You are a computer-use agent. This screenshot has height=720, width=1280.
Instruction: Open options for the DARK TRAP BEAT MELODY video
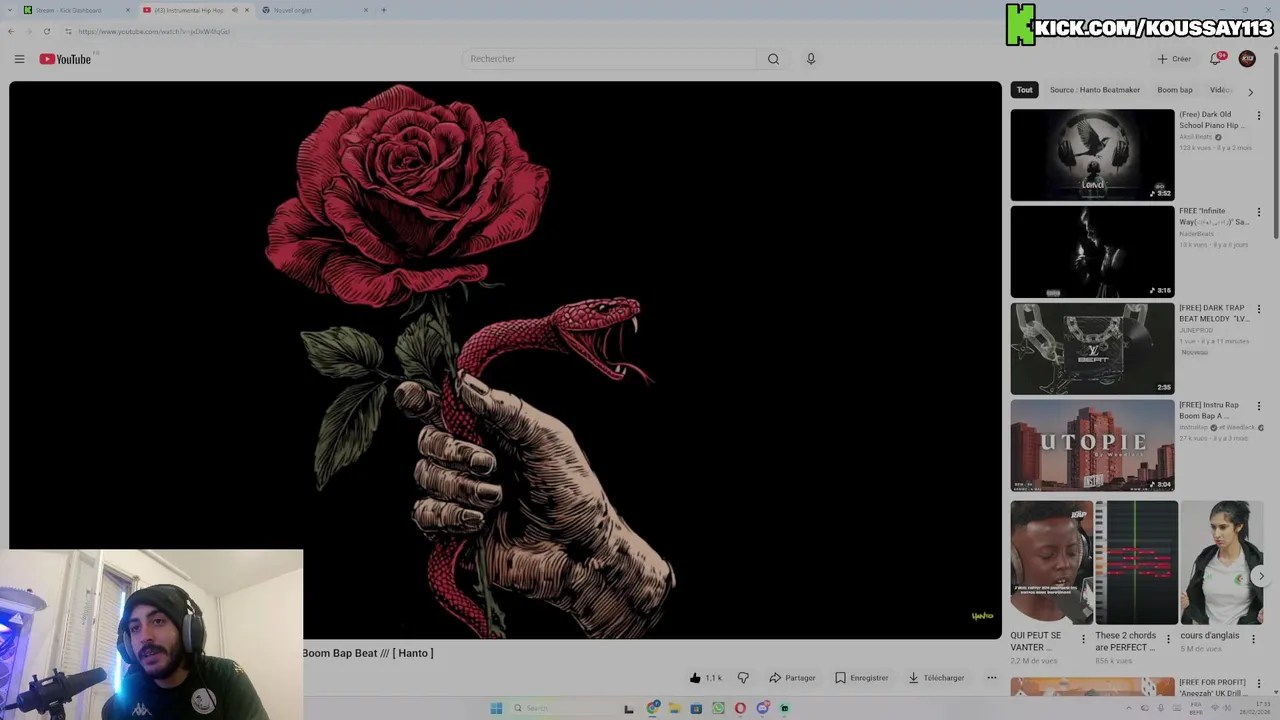(1259, 310)
